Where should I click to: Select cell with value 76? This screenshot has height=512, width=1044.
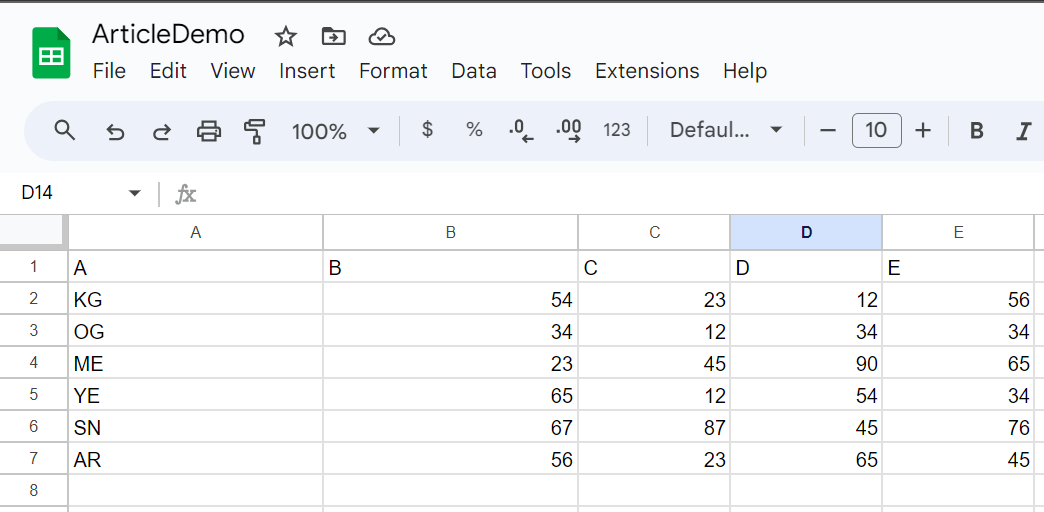click(x=958, y=427)
